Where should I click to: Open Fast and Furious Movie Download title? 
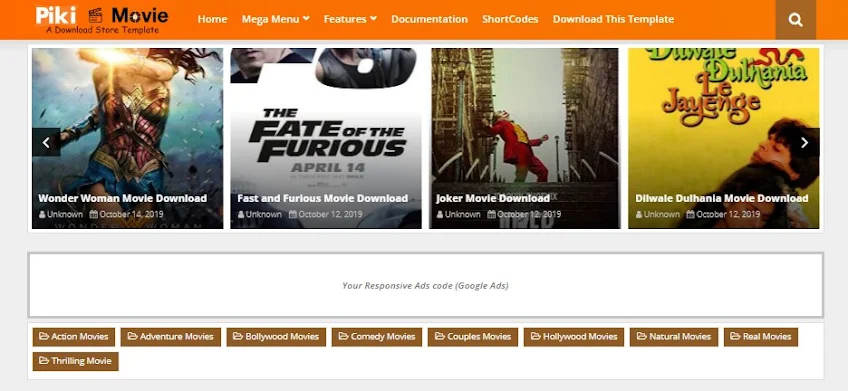pos(322,198)
